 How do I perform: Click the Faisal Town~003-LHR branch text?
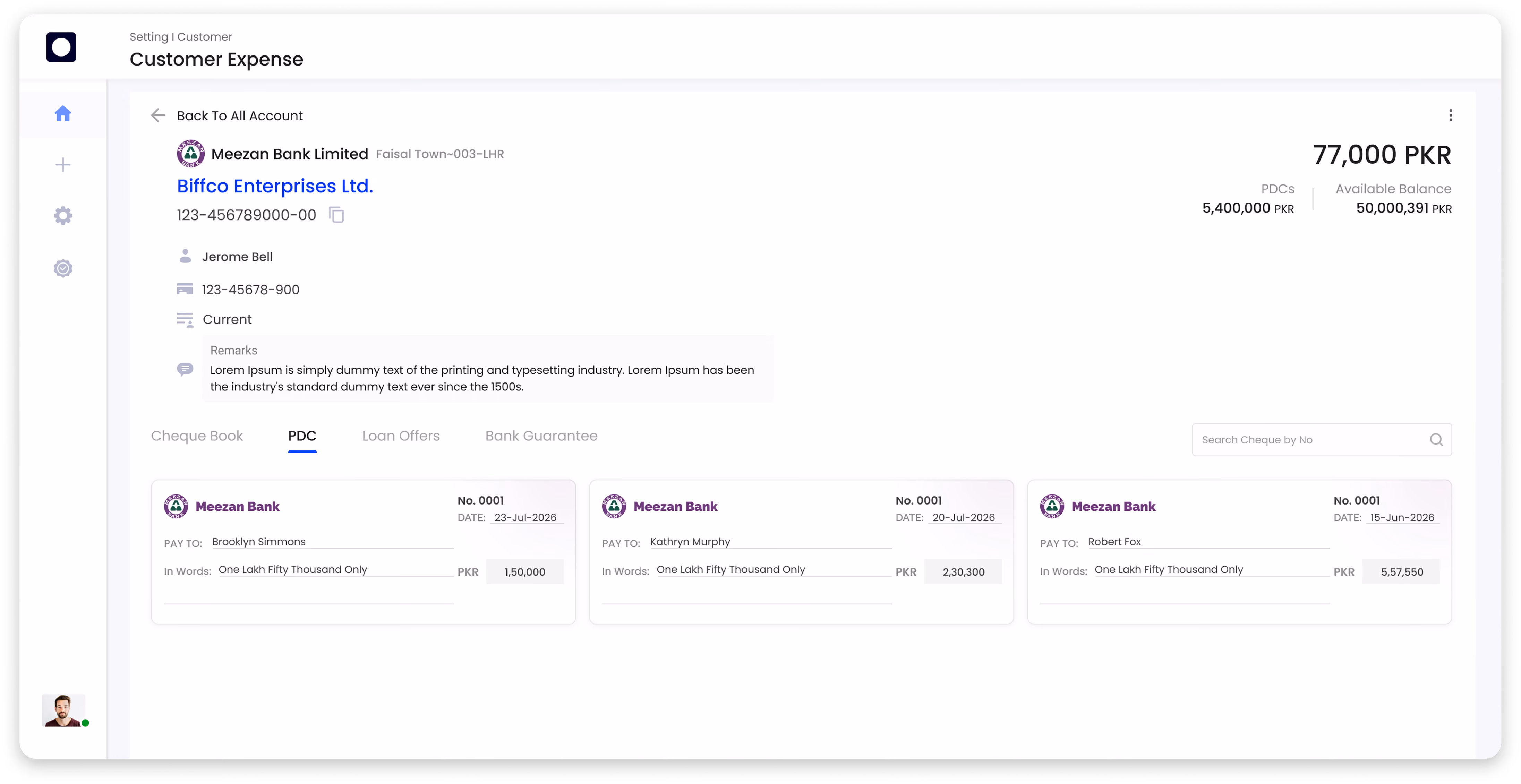(440, 154)
